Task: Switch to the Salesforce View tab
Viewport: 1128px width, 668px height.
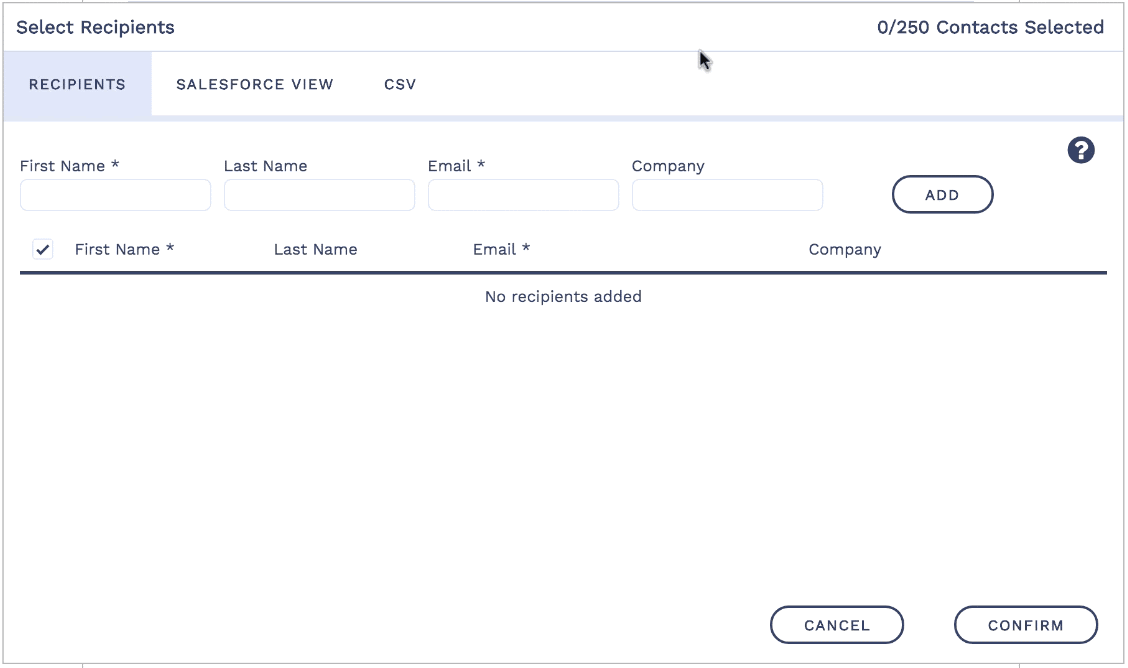Action: click(x=254, y=84)
